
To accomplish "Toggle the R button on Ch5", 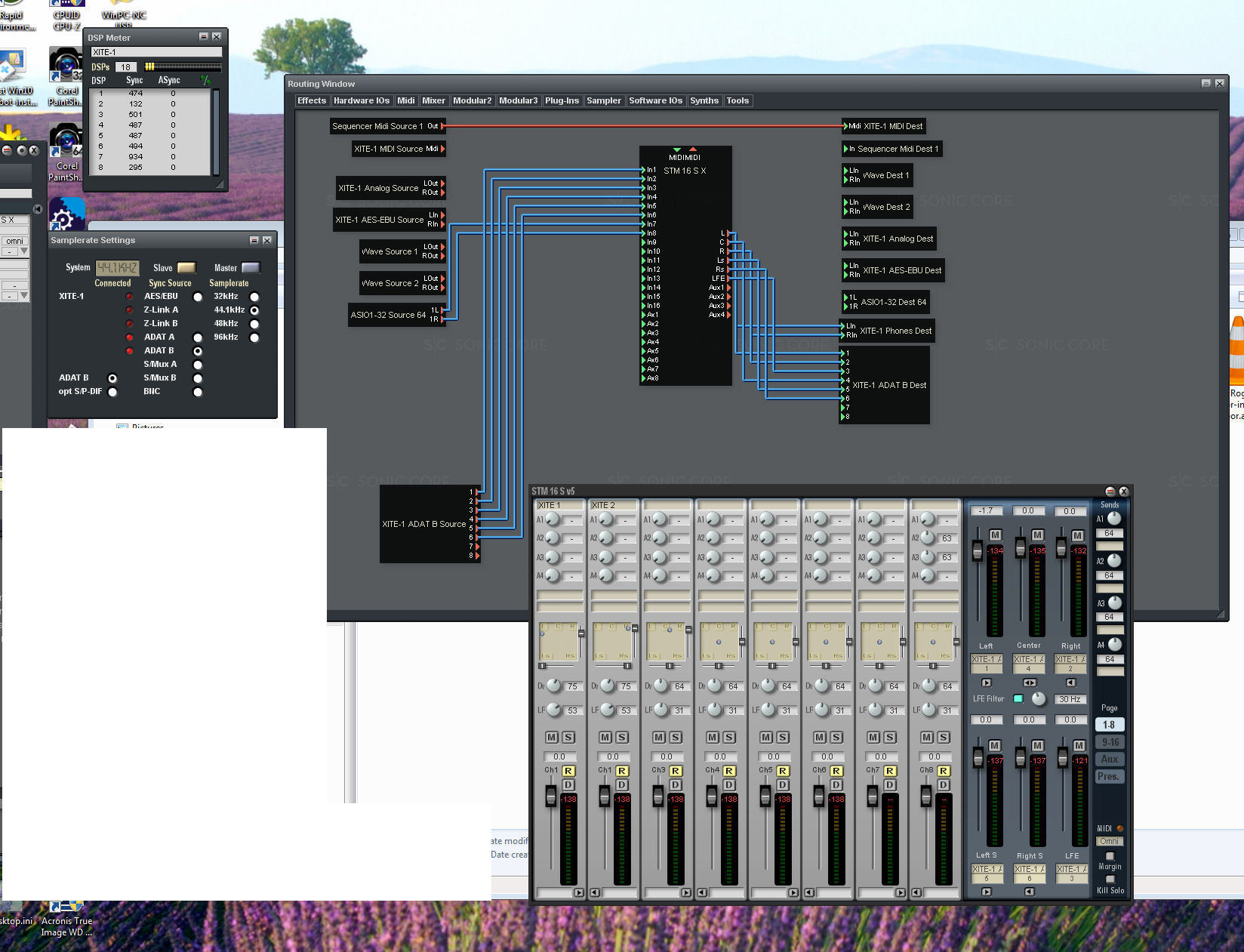I will (x=783, y=771).
